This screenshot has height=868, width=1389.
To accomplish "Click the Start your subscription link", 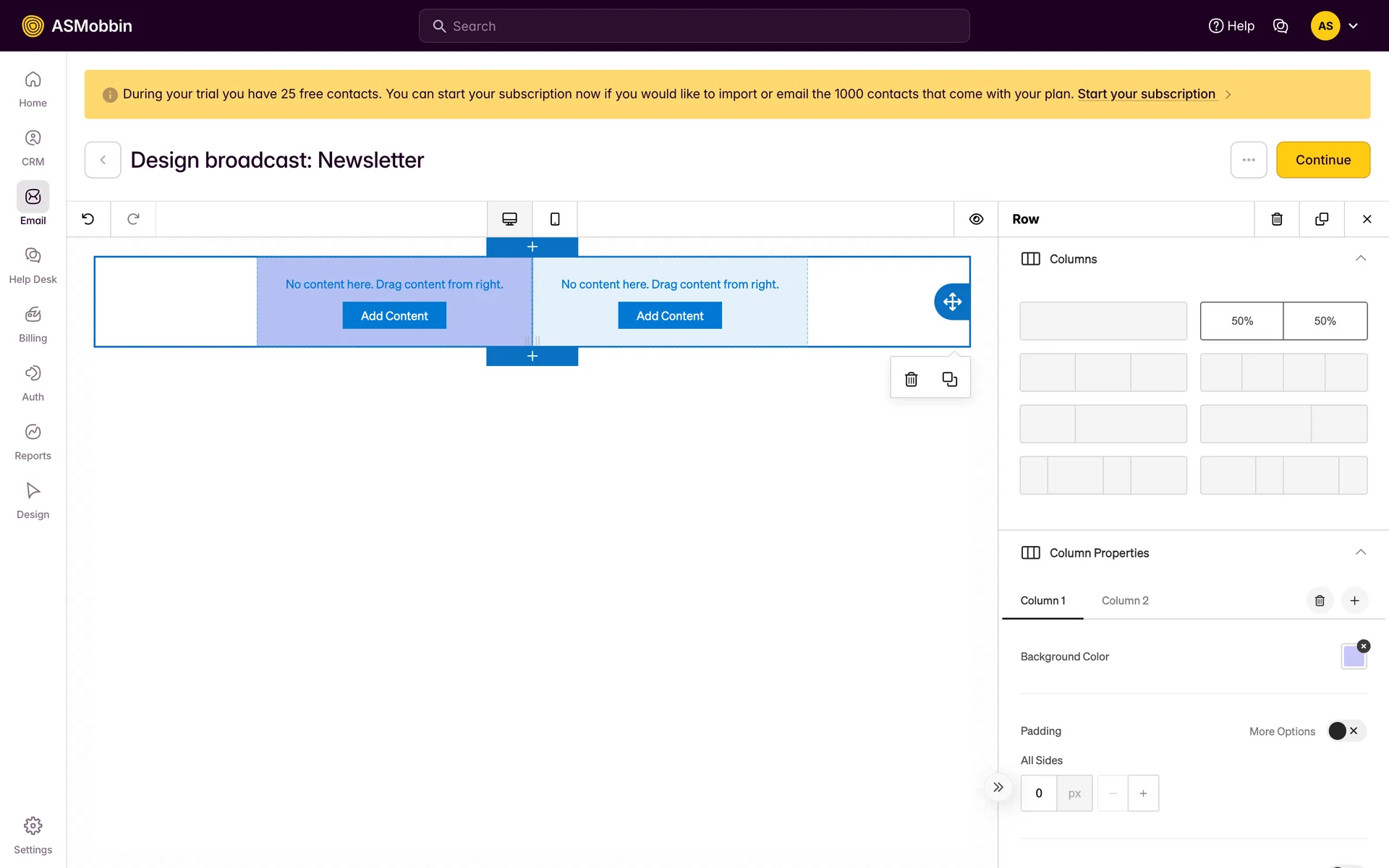I will click(1146, 94).
